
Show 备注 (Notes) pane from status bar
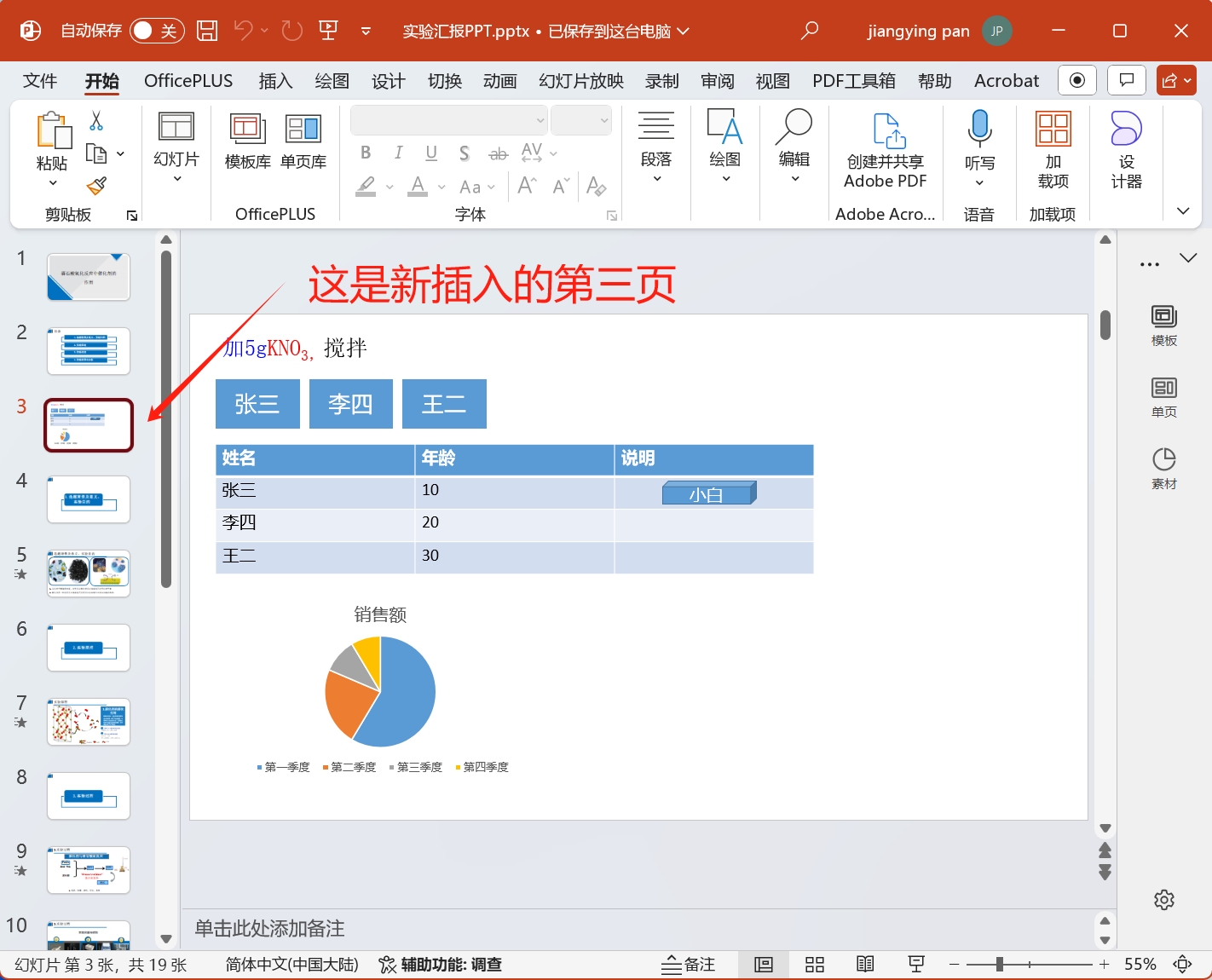pyautogui.click(x=689, y=964)
